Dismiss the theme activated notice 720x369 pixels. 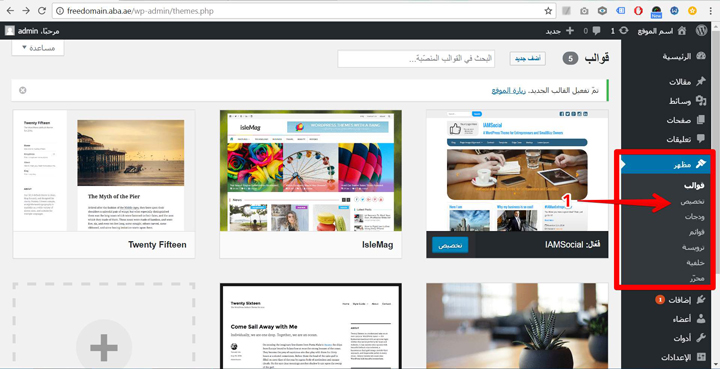point(22,90)
